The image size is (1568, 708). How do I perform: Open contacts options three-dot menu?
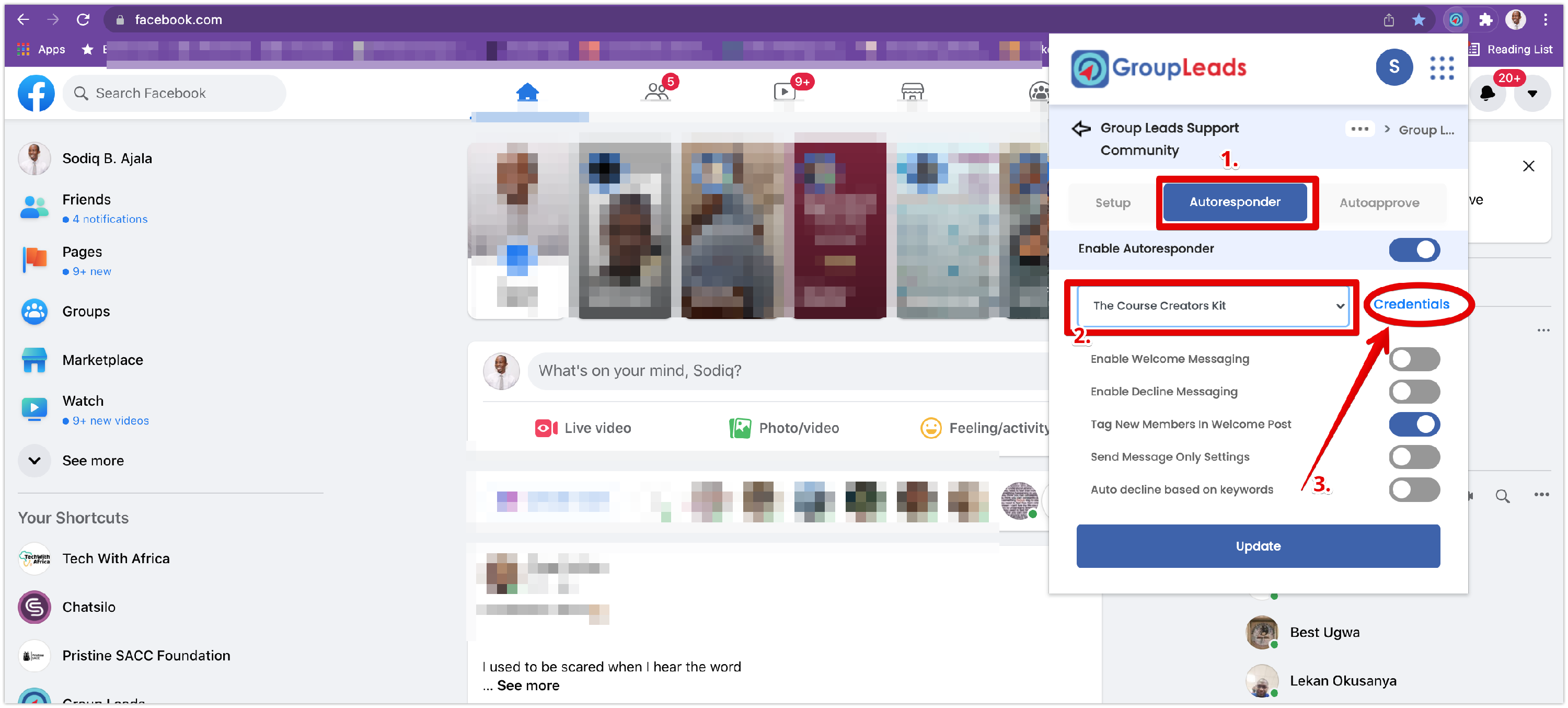(1541, 495)
